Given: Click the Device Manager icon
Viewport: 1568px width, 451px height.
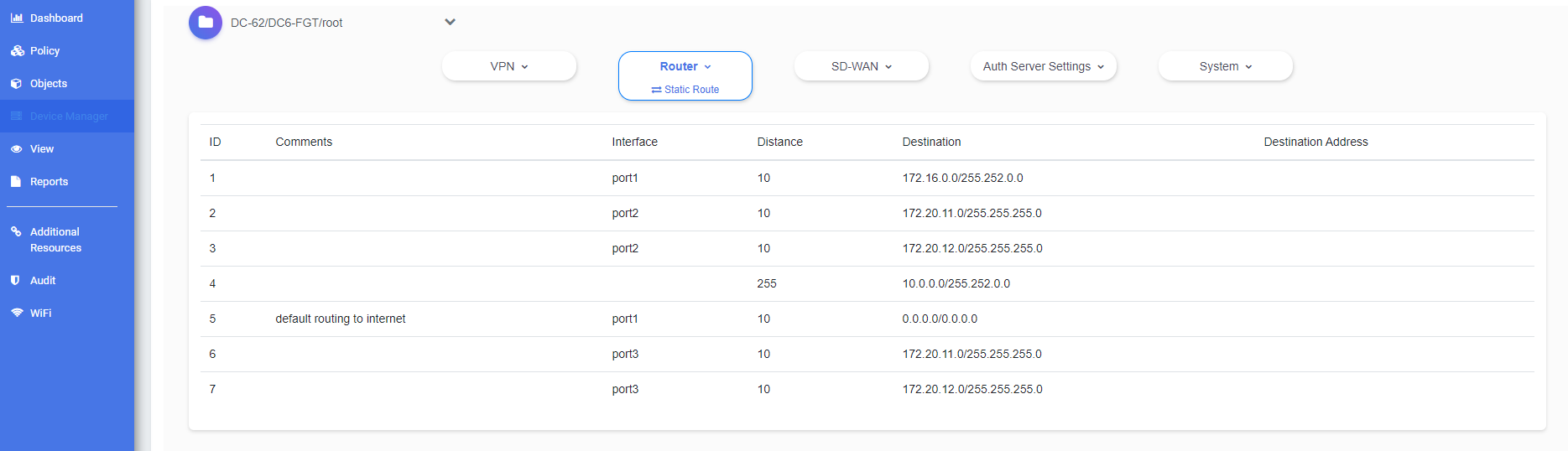Looking at the screenshot, I should [16, 116].
